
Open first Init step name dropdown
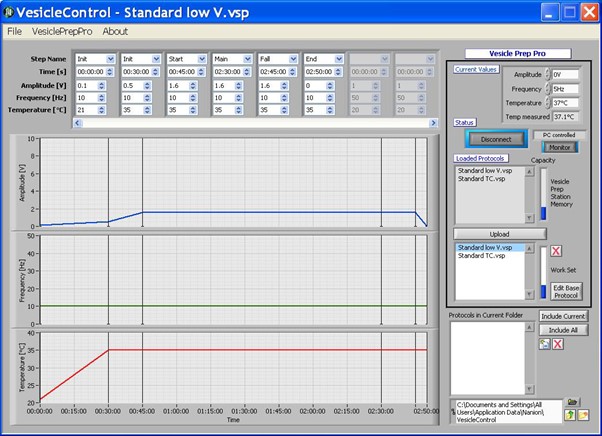pyautogui.click(x=111, y=59)
